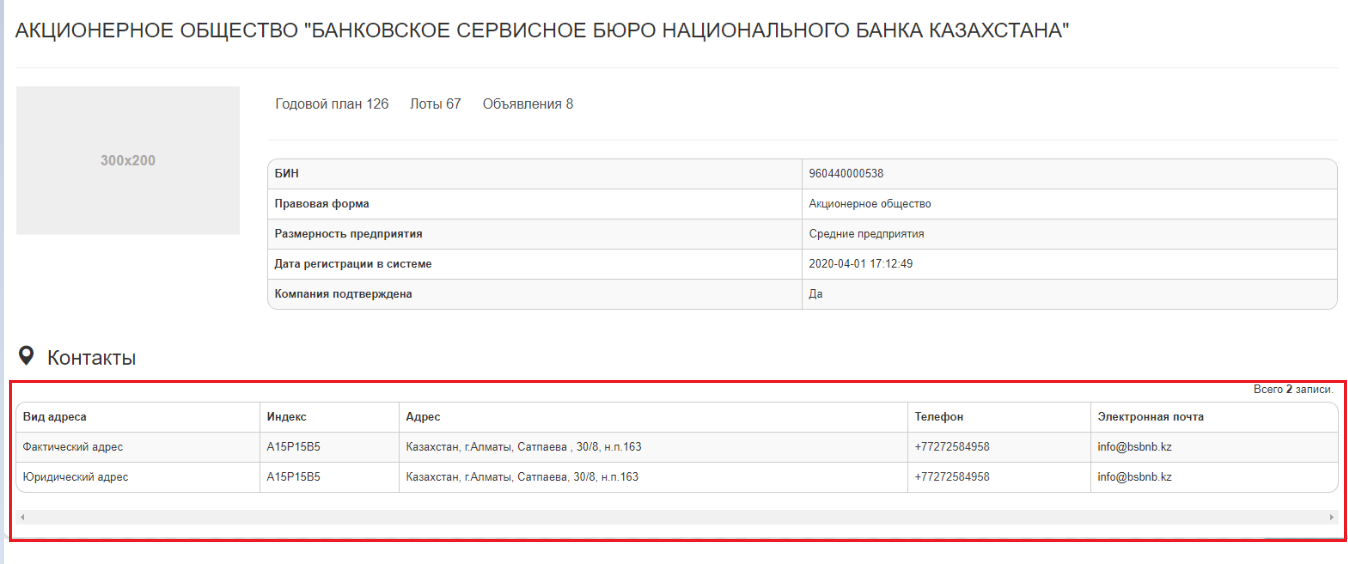Click the Индекс column header
Viewport: 1348px width, 564px height.
(286, 417)
